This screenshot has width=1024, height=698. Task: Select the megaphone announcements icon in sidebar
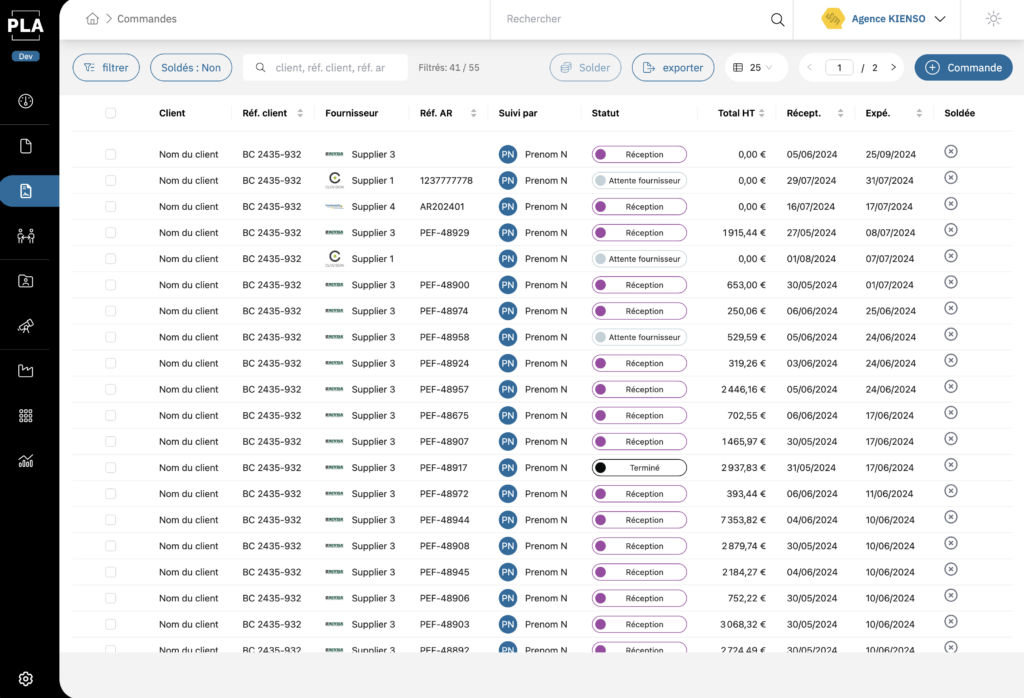[x=25, y=326]
